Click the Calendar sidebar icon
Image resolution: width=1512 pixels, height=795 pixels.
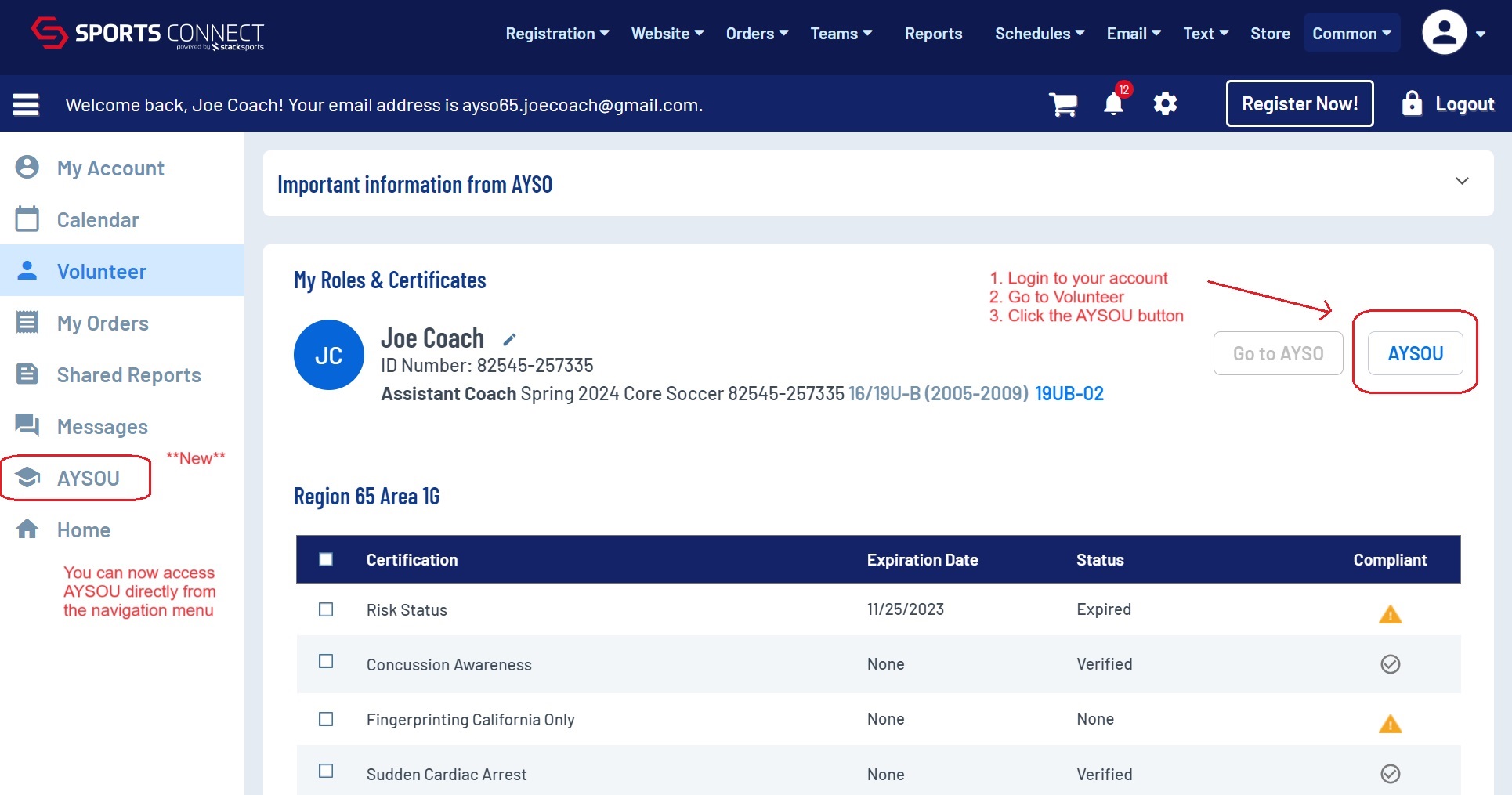pyautogui.click(x=27, y=219)
